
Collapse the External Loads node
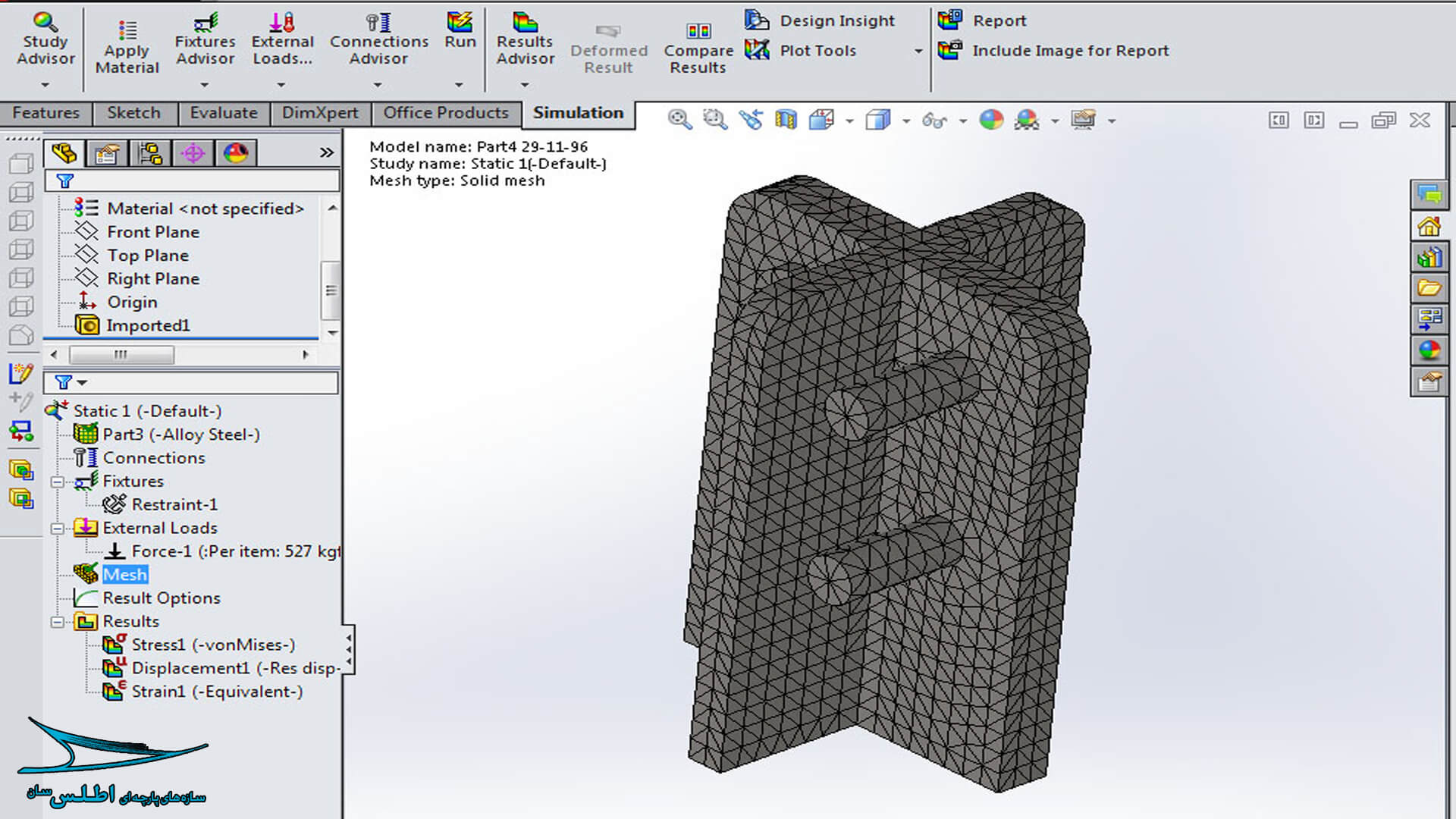(58, 529)
